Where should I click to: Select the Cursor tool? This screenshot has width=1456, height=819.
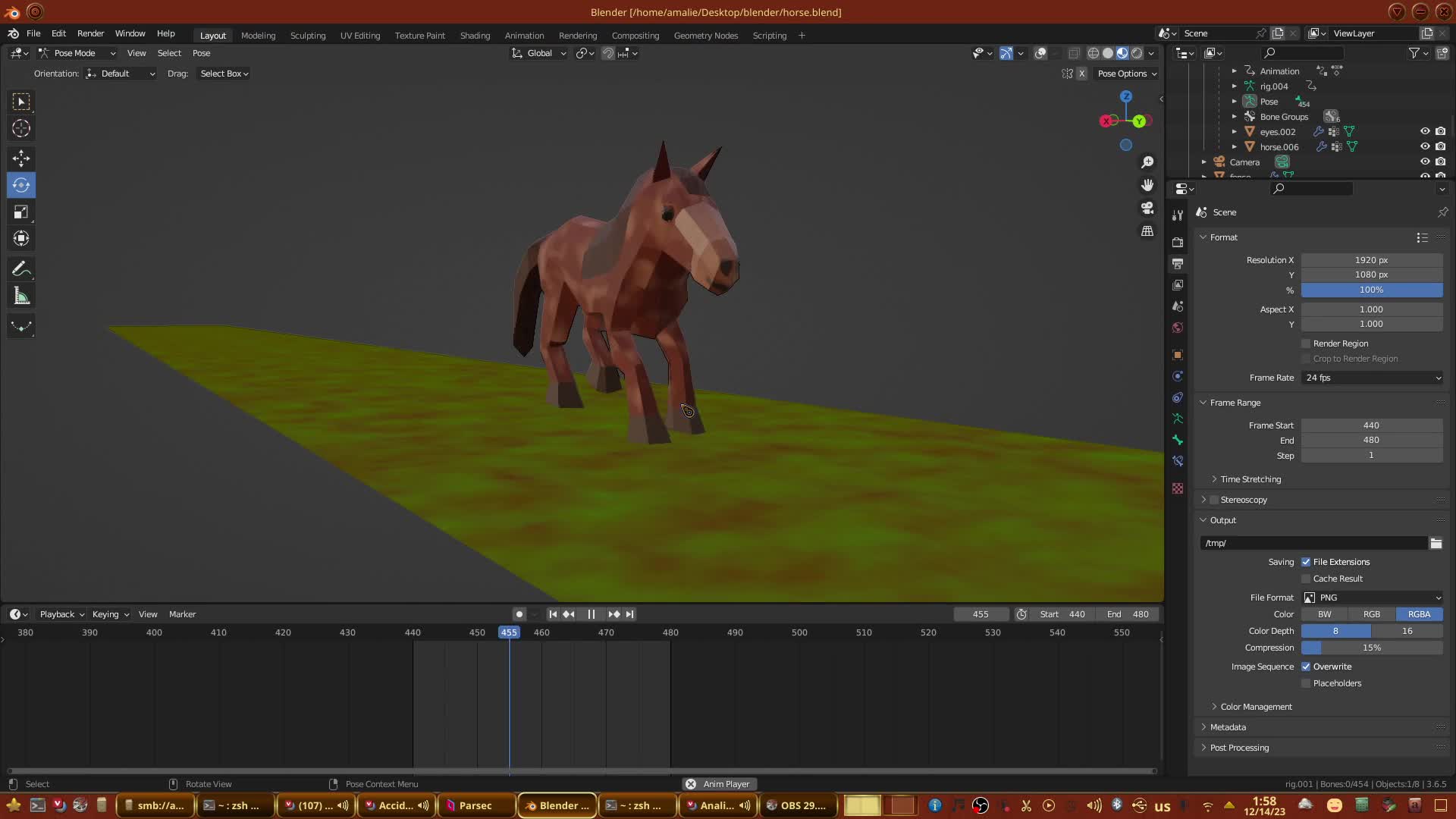click(21, 129)
